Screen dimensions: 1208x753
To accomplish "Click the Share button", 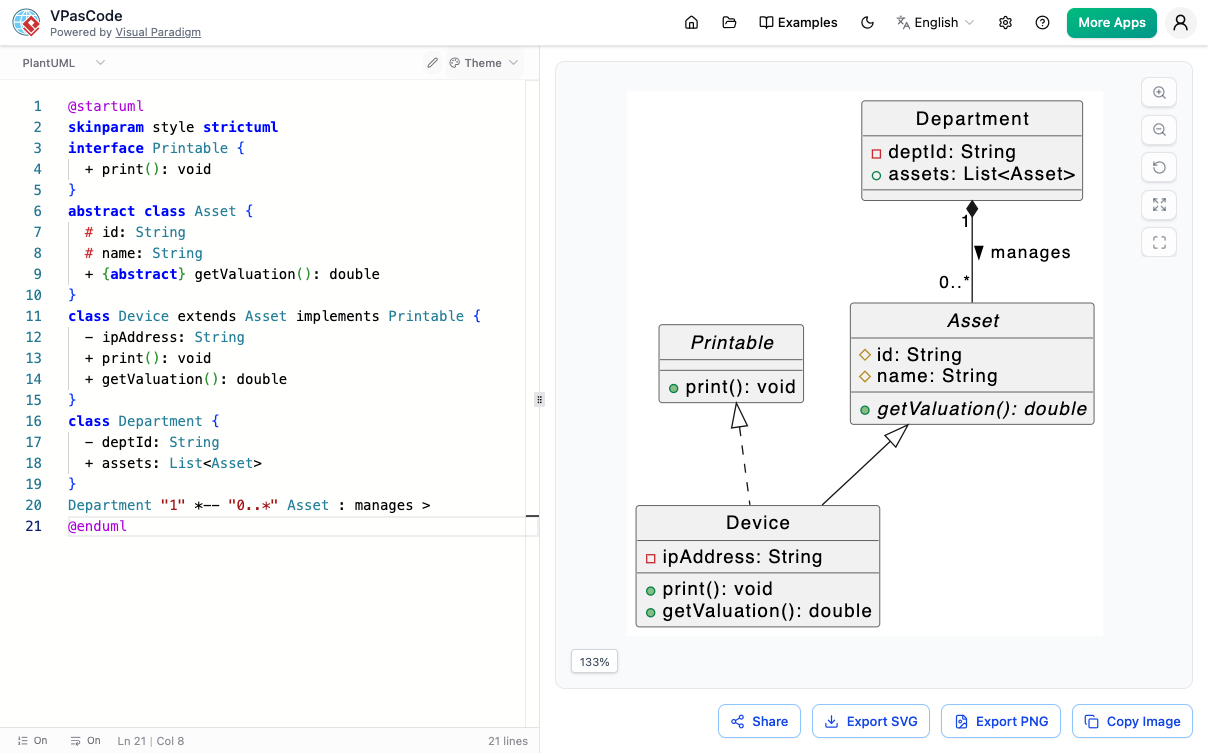I will click(759, 721).
